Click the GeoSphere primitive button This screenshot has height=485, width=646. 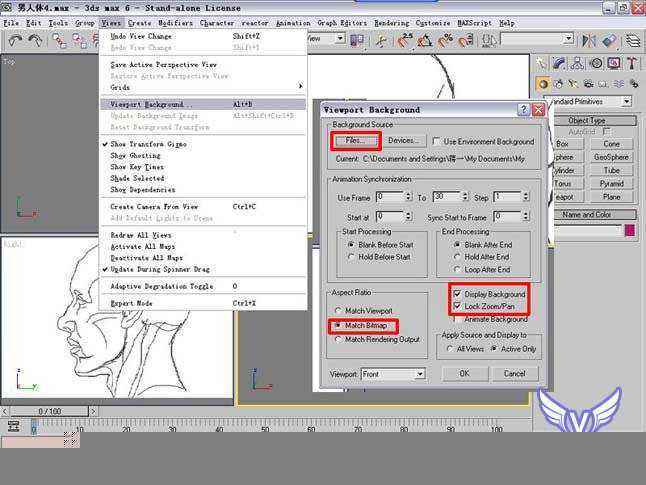pyautogui.click(x=611, y=157)
